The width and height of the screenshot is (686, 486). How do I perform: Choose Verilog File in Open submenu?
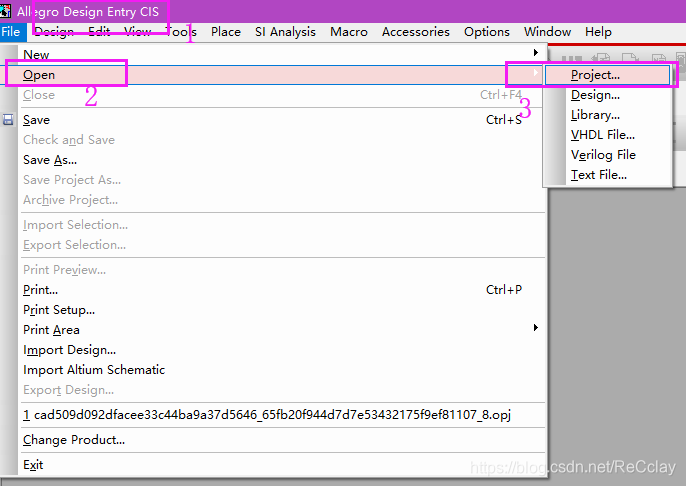click(607, 155)
